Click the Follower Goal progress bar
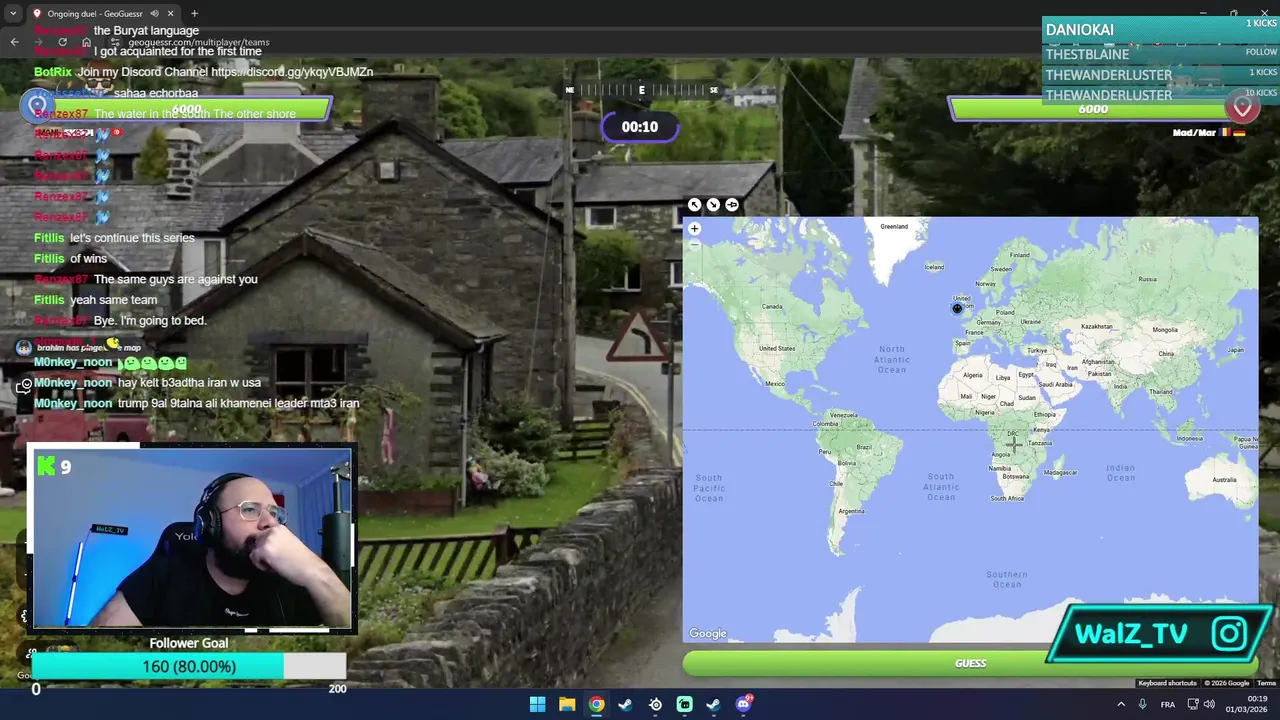The image size is (1280, 720). click(x=189, y=666)
